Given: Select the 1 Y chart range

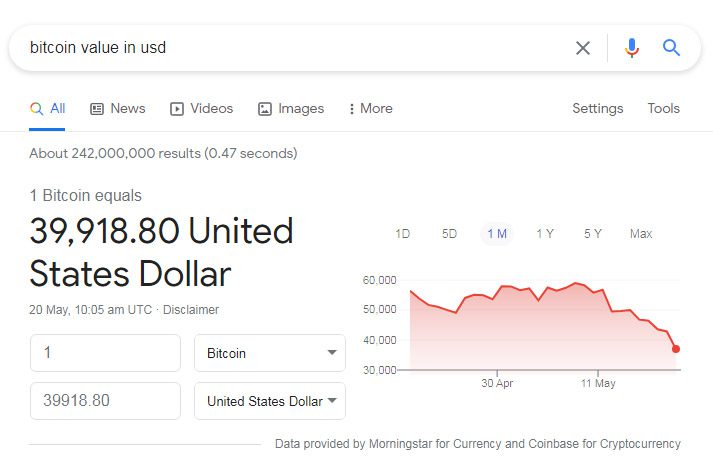Looking at the screenshot, I should (545, 234).
